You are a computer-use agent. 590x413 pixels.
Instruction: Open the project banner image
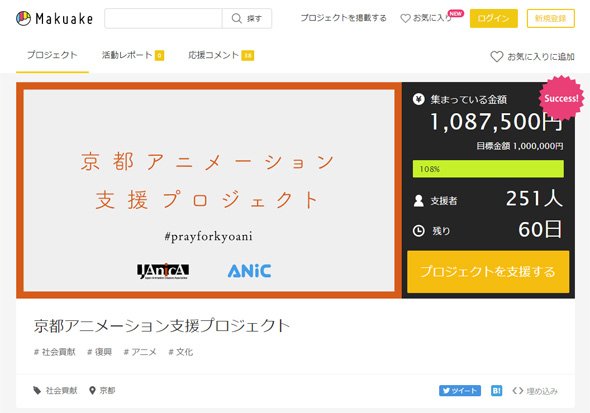point(209,190)
